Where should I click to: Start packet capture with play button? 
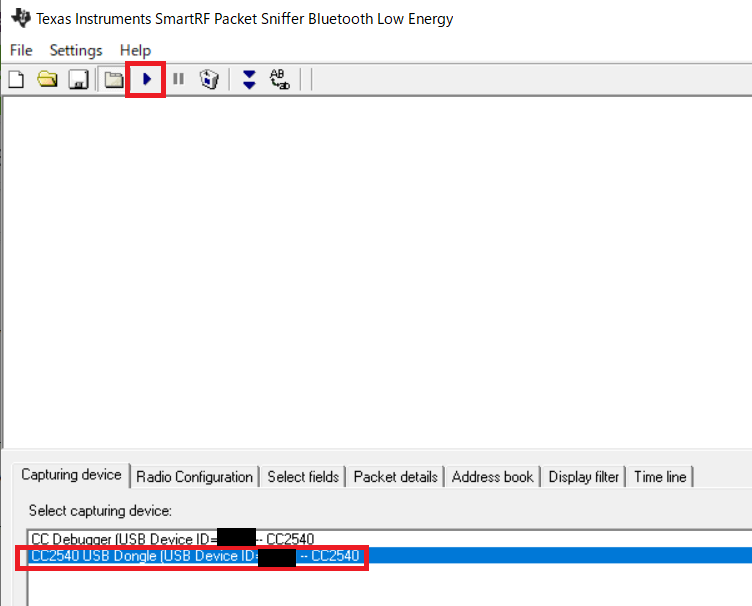pos(147,79)
